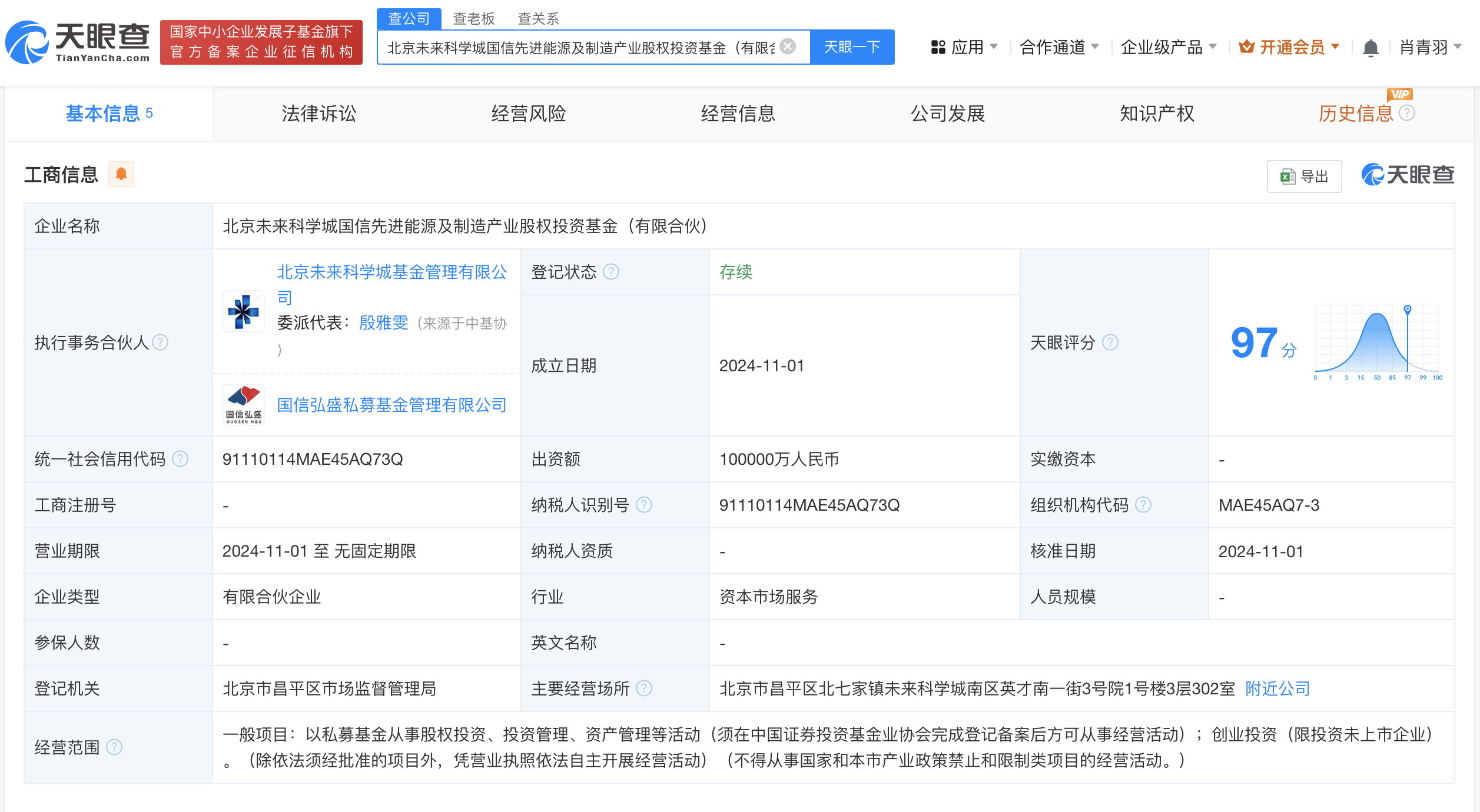Click the red 国家中小企业发展子基金旗下 banner
Screen dimensions: 1480x812
[x=261, y=42]
